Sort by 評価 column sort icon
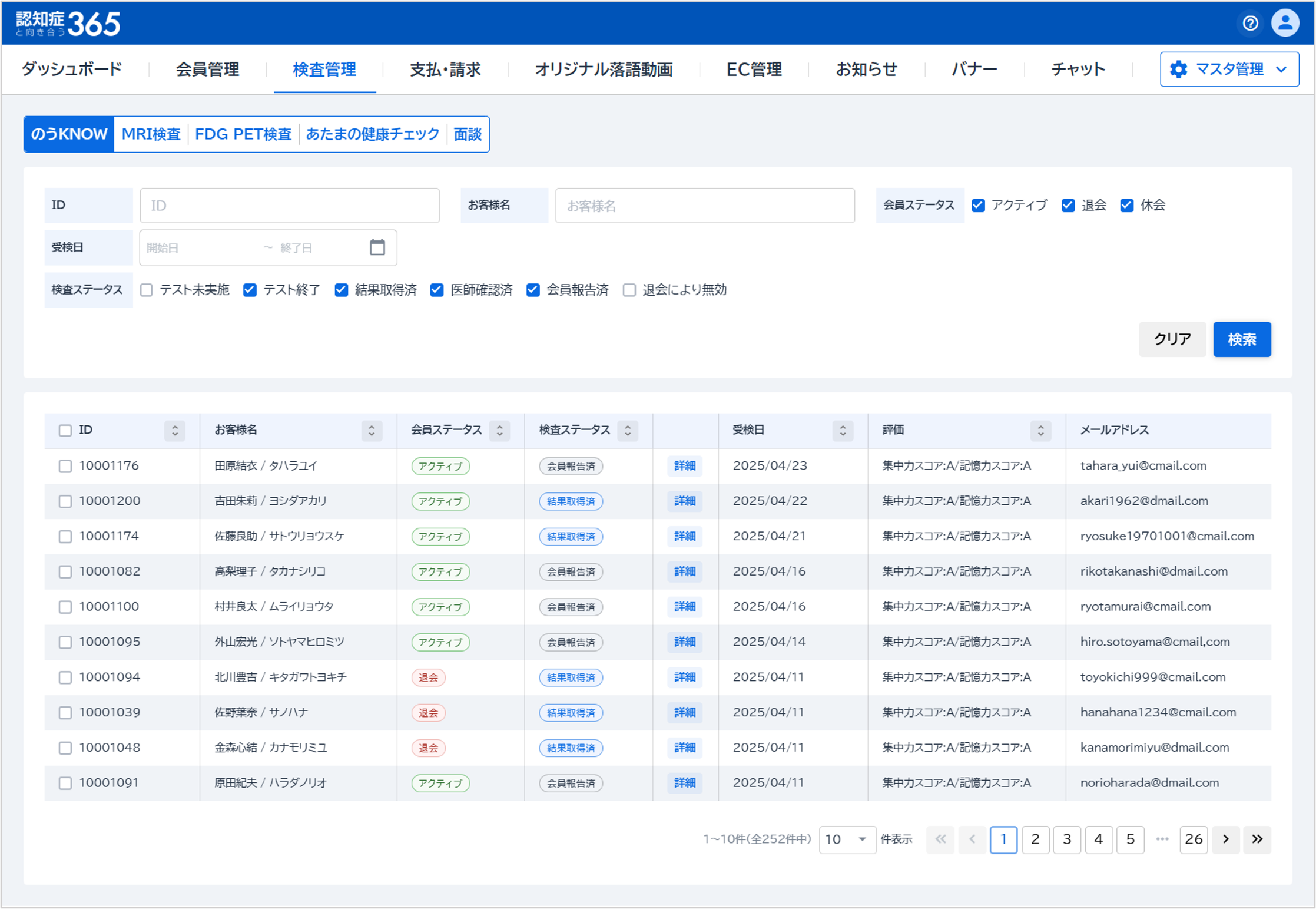 point(1040,431)
